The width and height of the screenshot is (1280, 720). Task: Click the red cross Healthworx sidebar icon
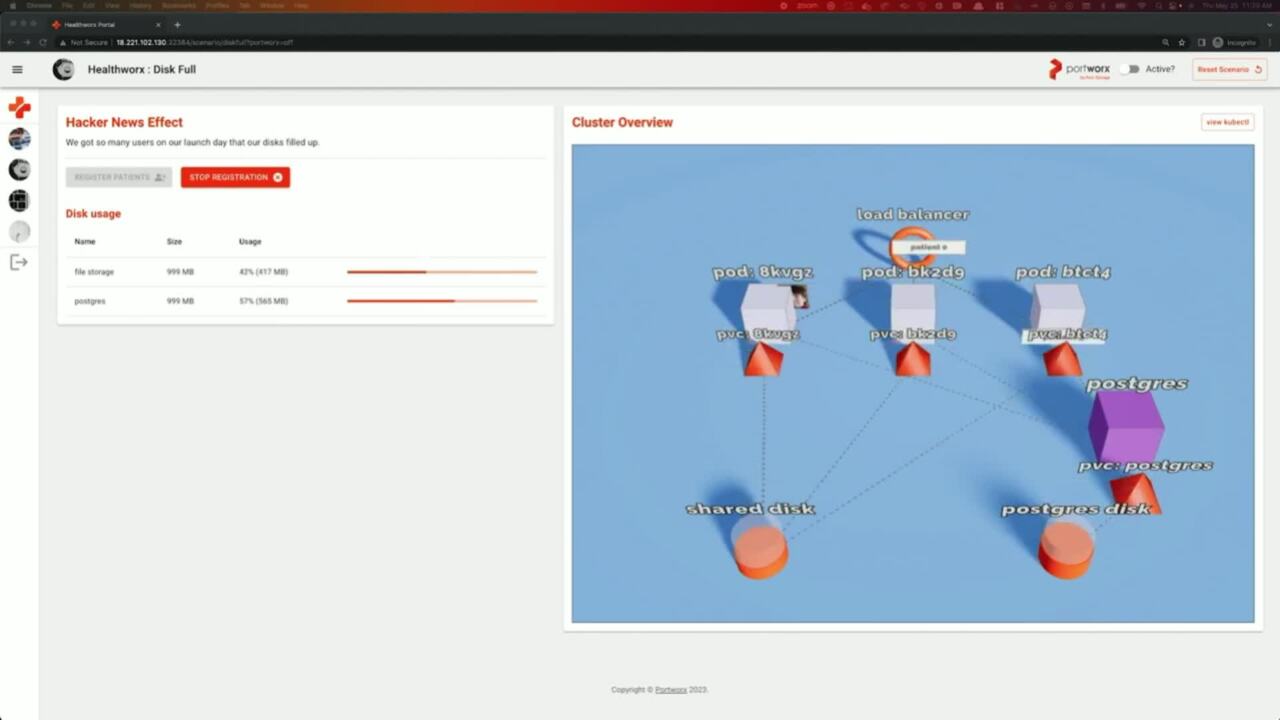[x=19, y=107]
